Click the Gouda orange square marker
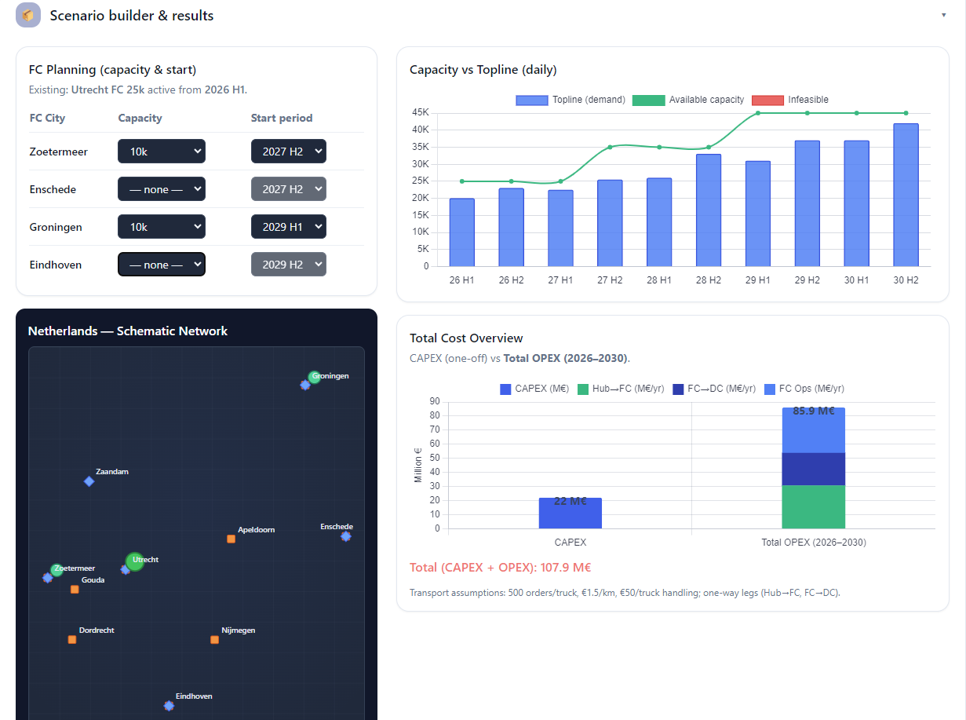This screenshot has height=720, width=966. tap(75, 589)
